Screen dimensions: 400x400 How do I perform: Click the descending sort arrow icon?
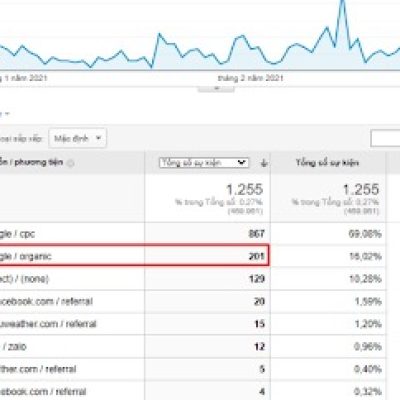pos(264,163)
